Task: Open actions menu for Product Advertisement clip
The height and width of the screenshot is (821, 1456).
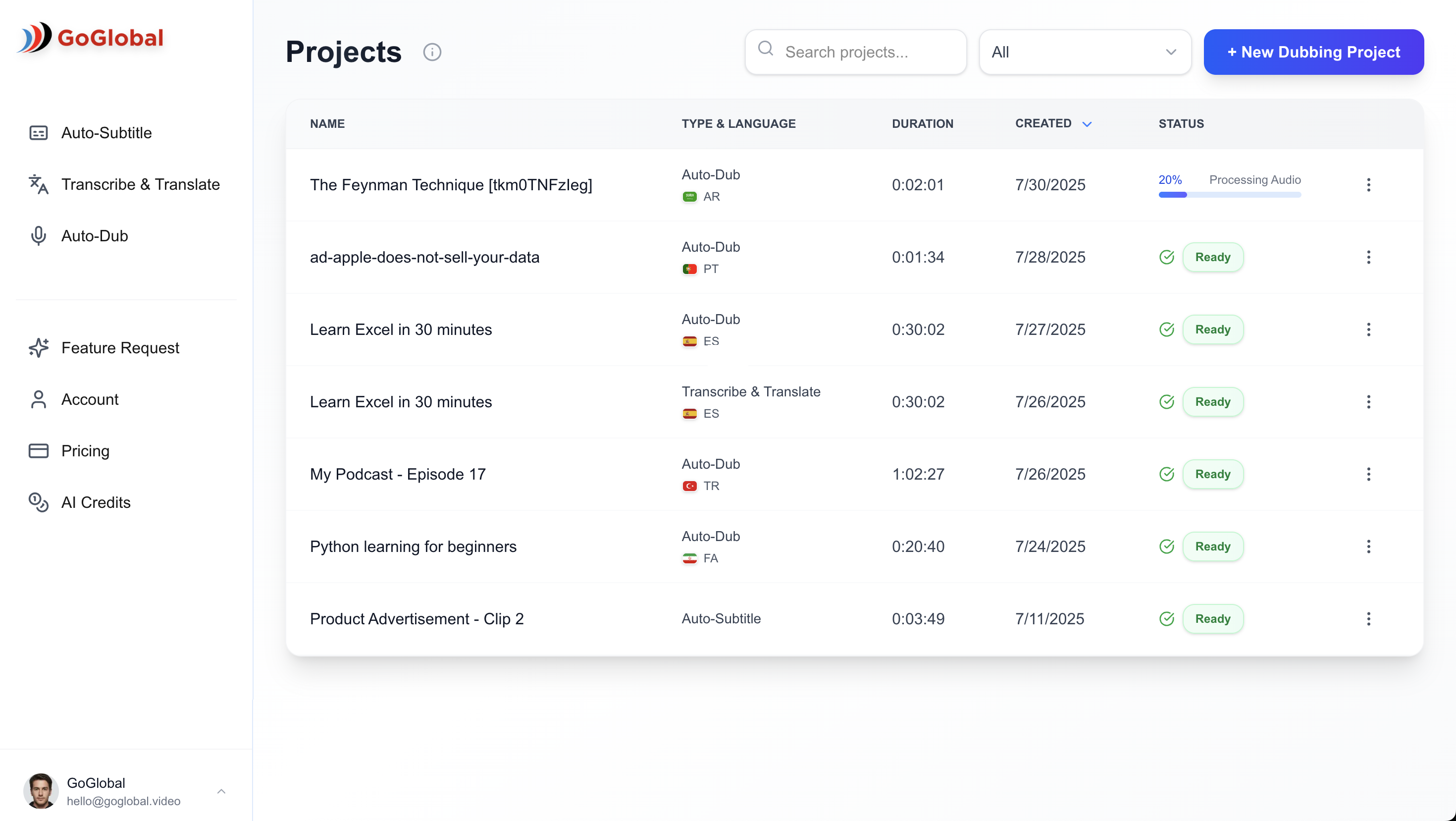Action: click(x=1368, y=619)
